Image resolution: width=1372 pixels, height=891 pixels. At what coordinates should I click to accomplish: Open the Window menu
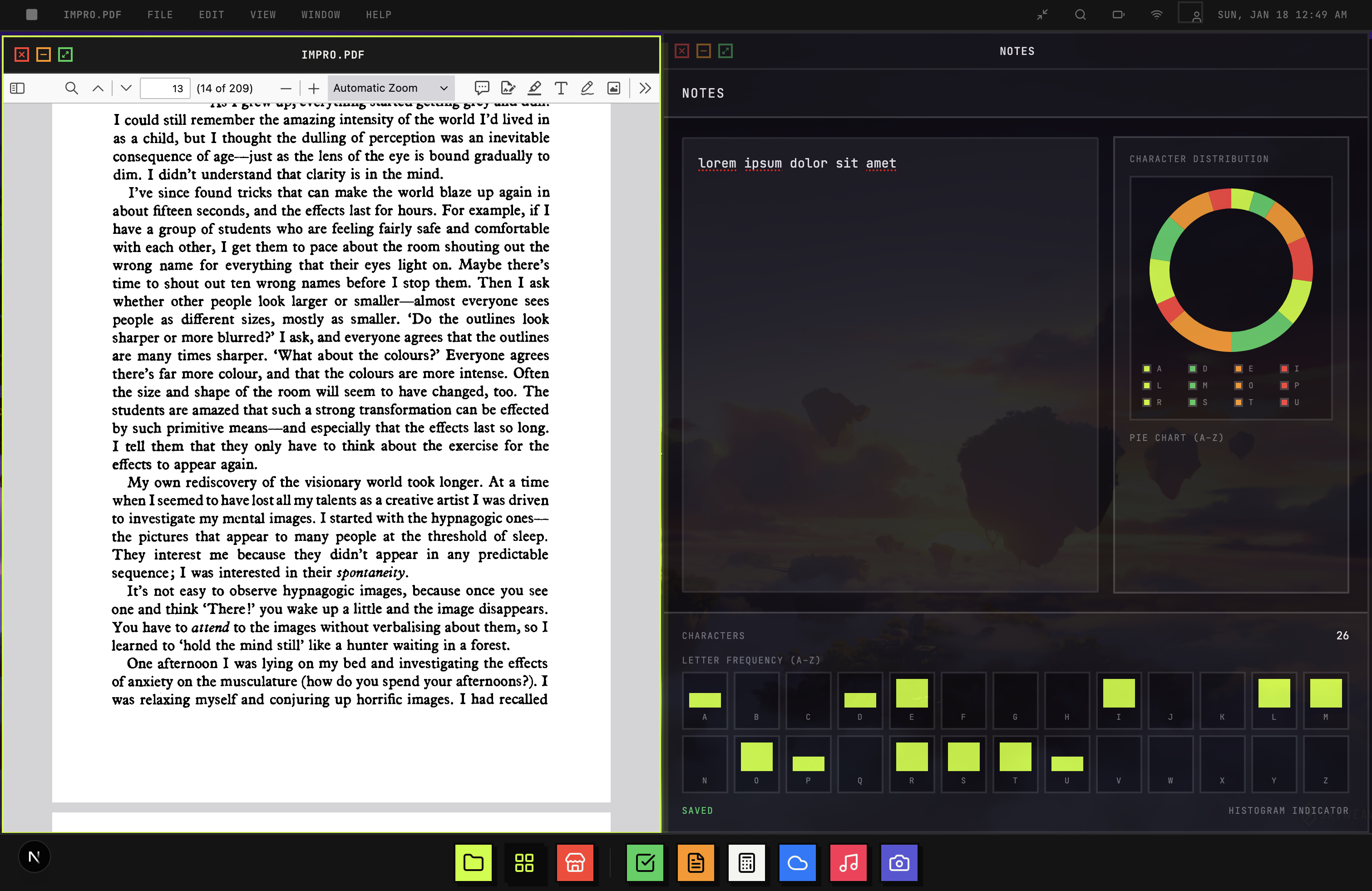[x=321, y=15]
